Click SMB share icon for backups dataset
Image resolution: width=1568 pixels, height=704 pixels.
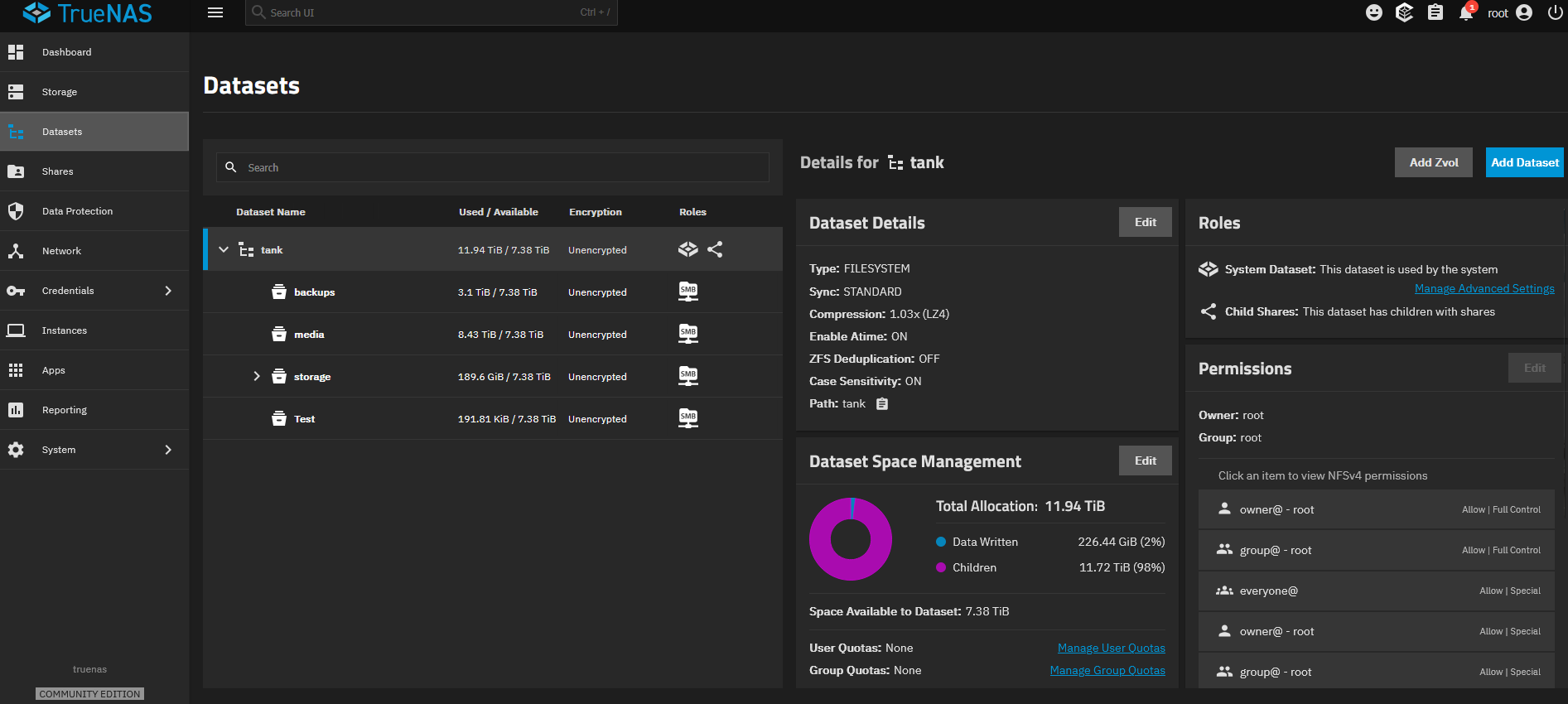pos(688,292)
